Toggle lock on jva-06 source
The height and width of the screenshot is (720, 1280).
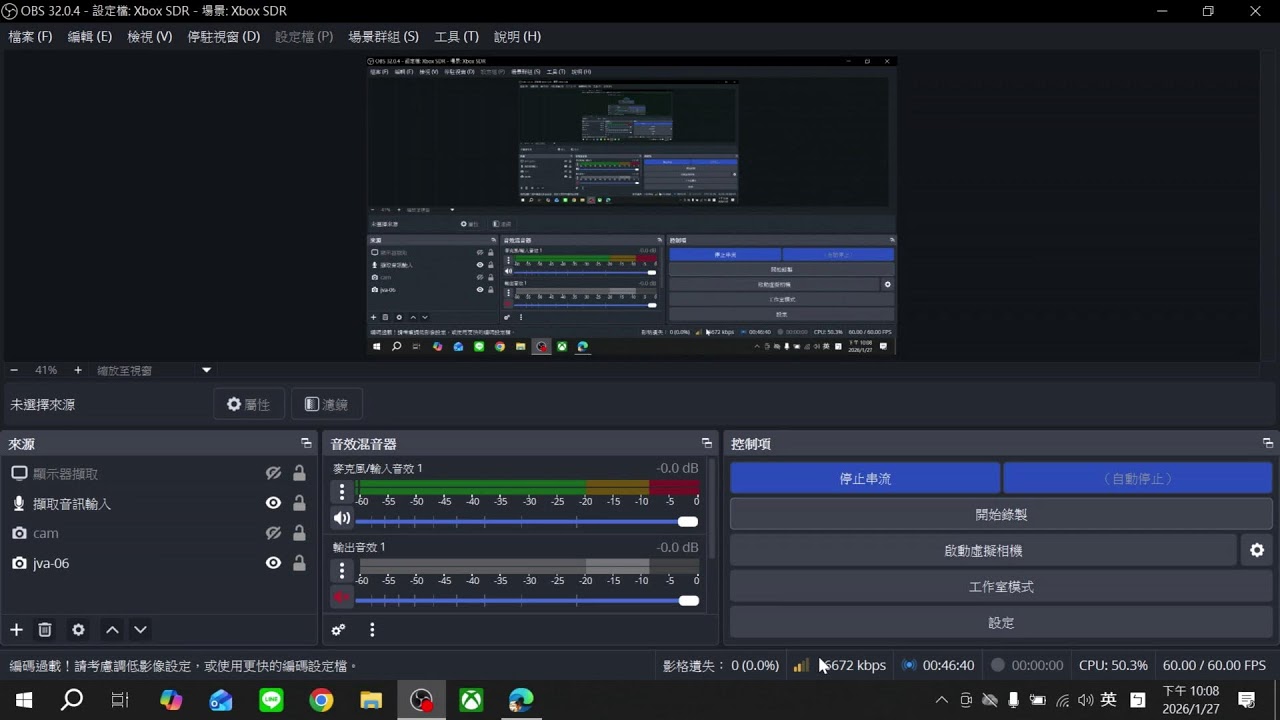tap(299, 564)
